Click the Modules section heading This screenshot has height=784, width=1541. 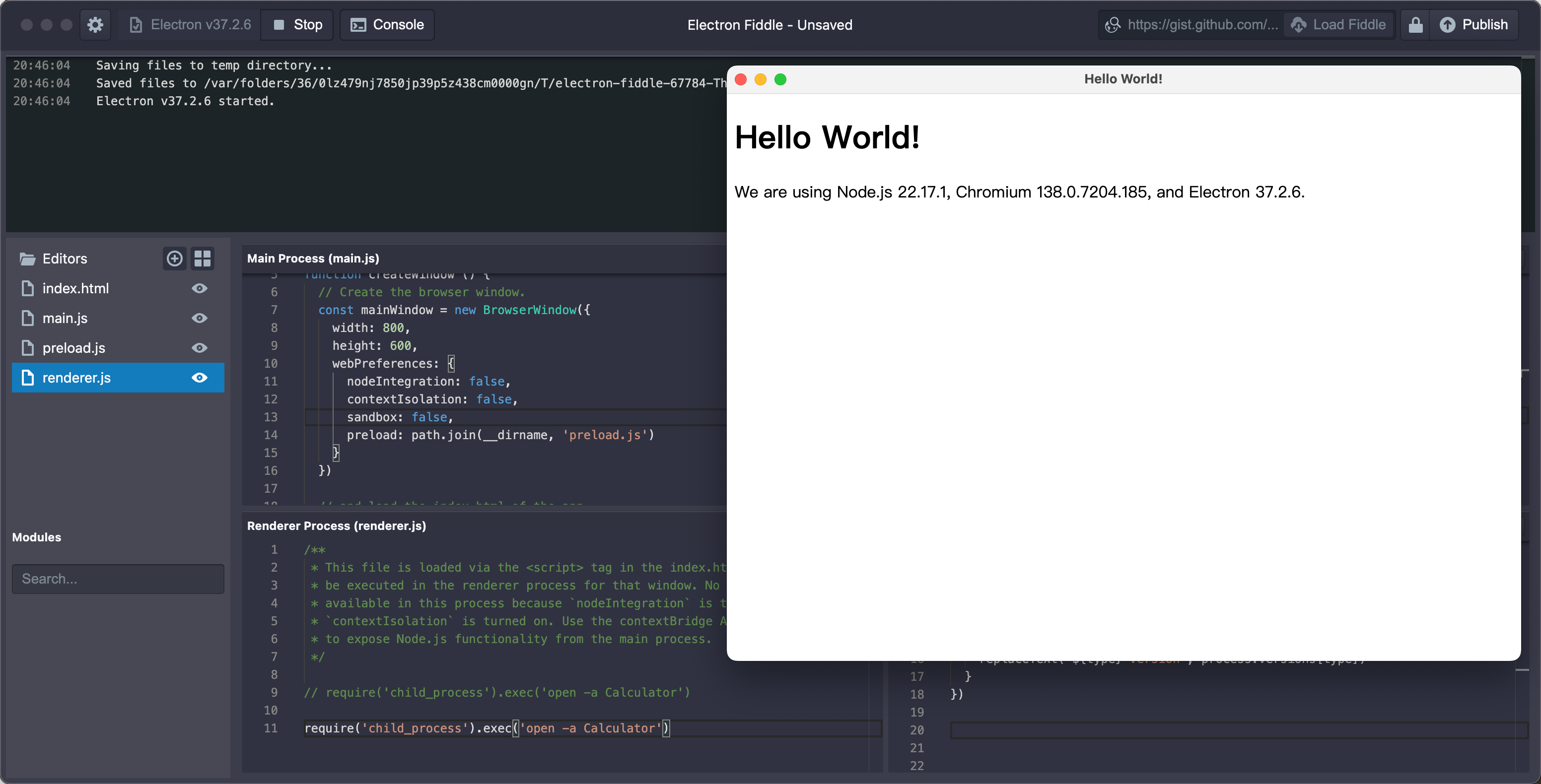coord(37,537)
